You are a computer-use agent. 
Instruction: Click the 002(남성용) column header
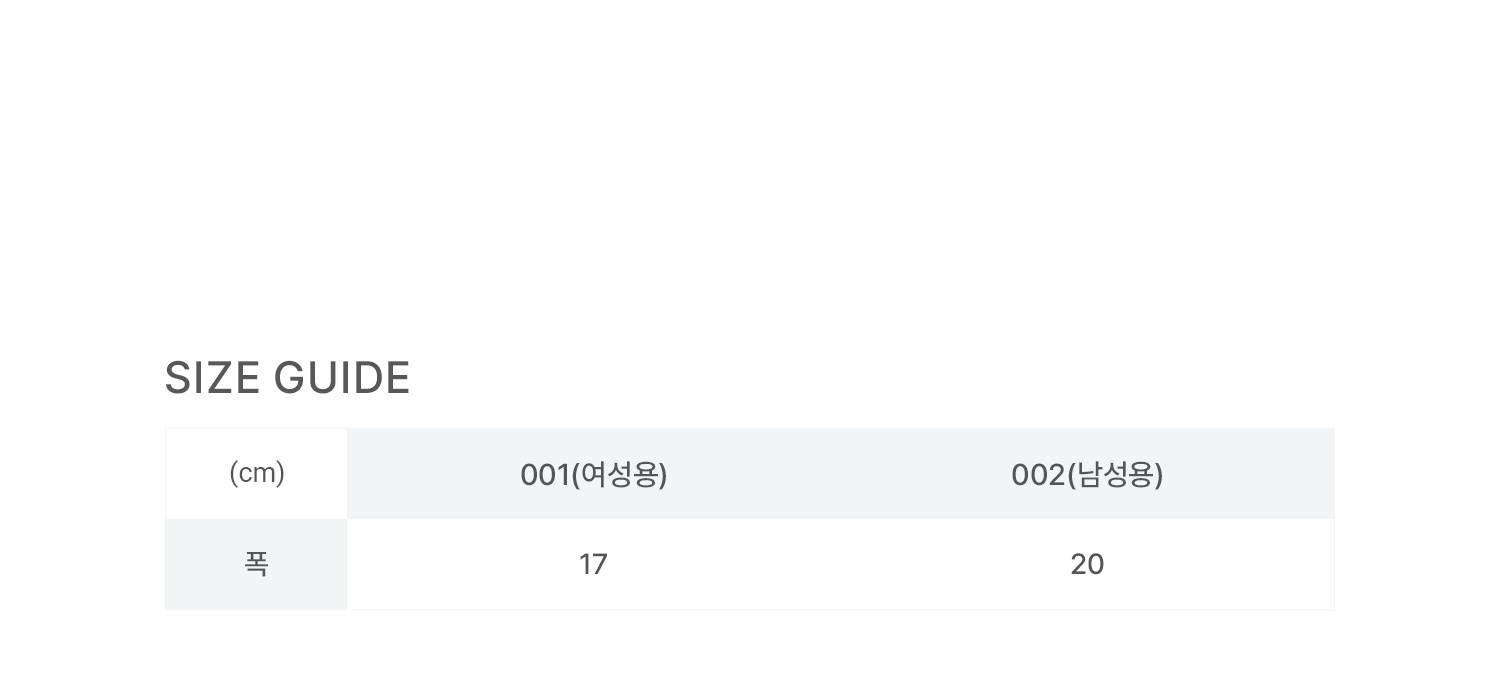tap(1087, 474)
